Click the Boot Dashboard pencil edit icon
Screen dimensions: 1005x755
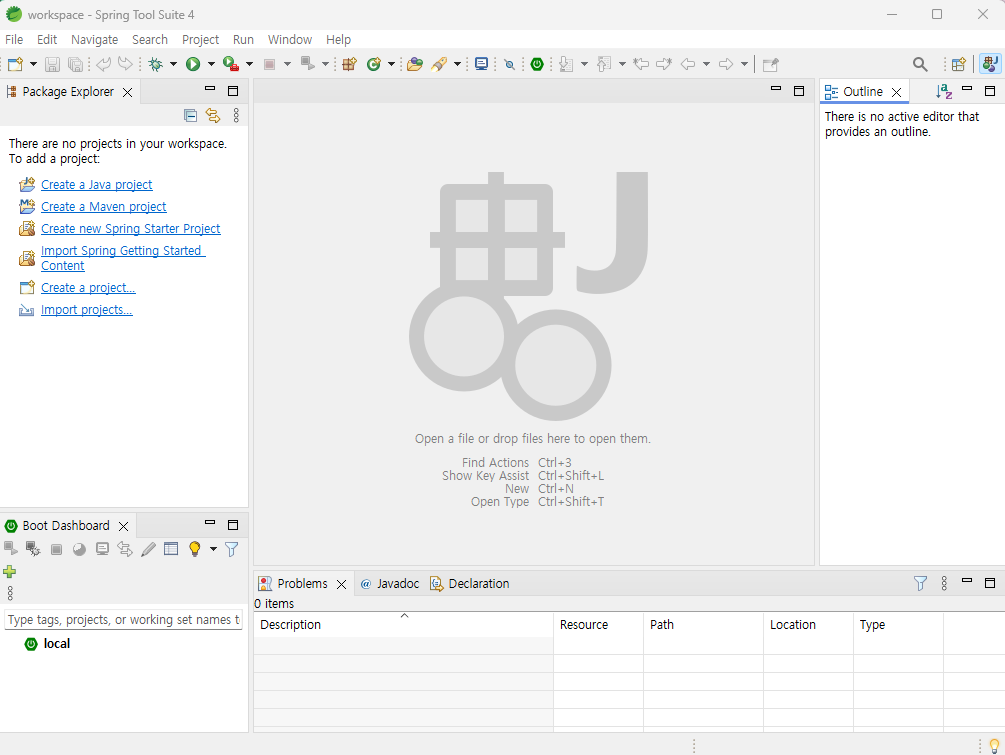(x=148, y=549)
